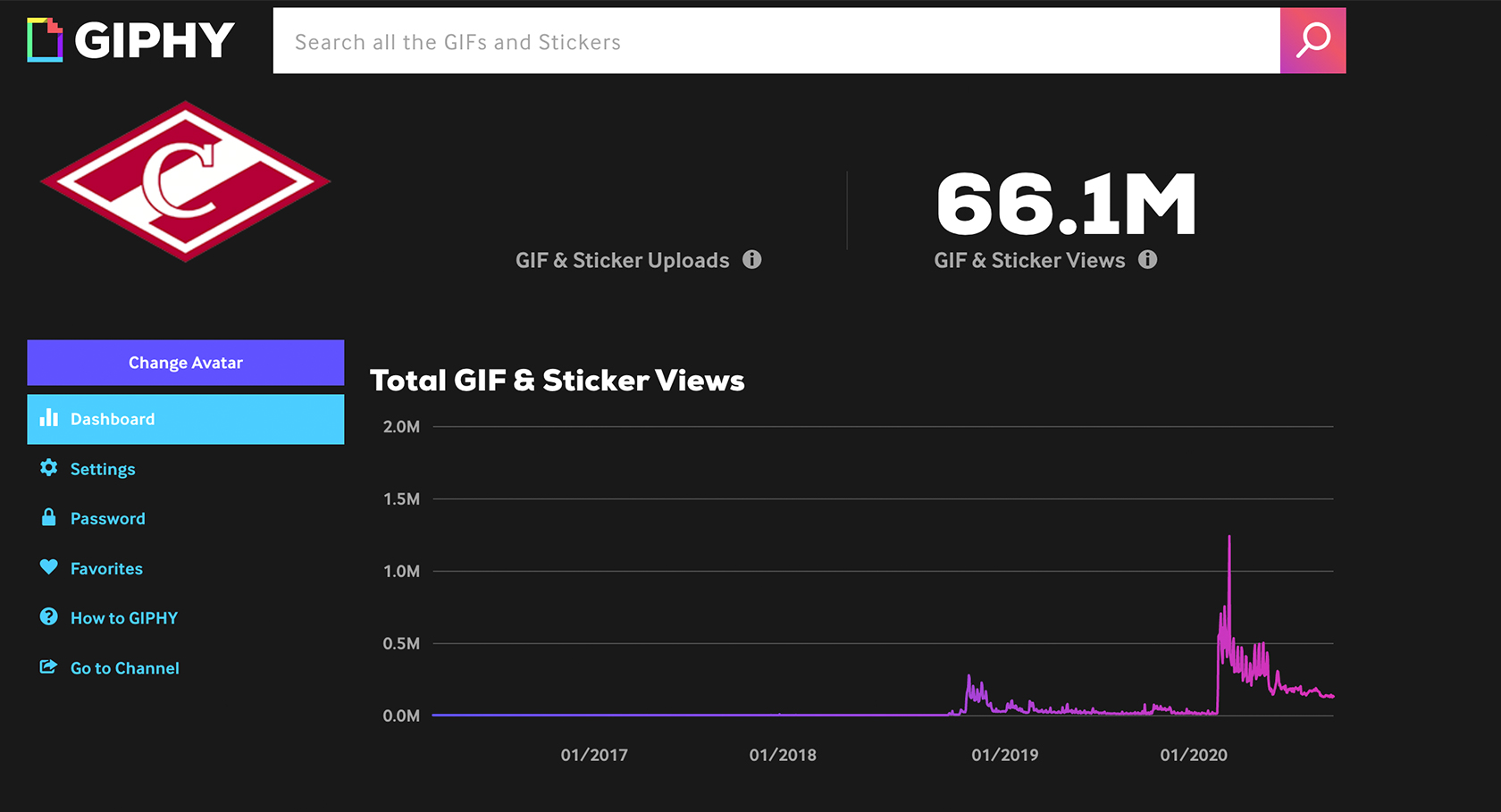Click the 01/2018 x-axis date label
Screen dimensions: 1501x812
point(783,755)
